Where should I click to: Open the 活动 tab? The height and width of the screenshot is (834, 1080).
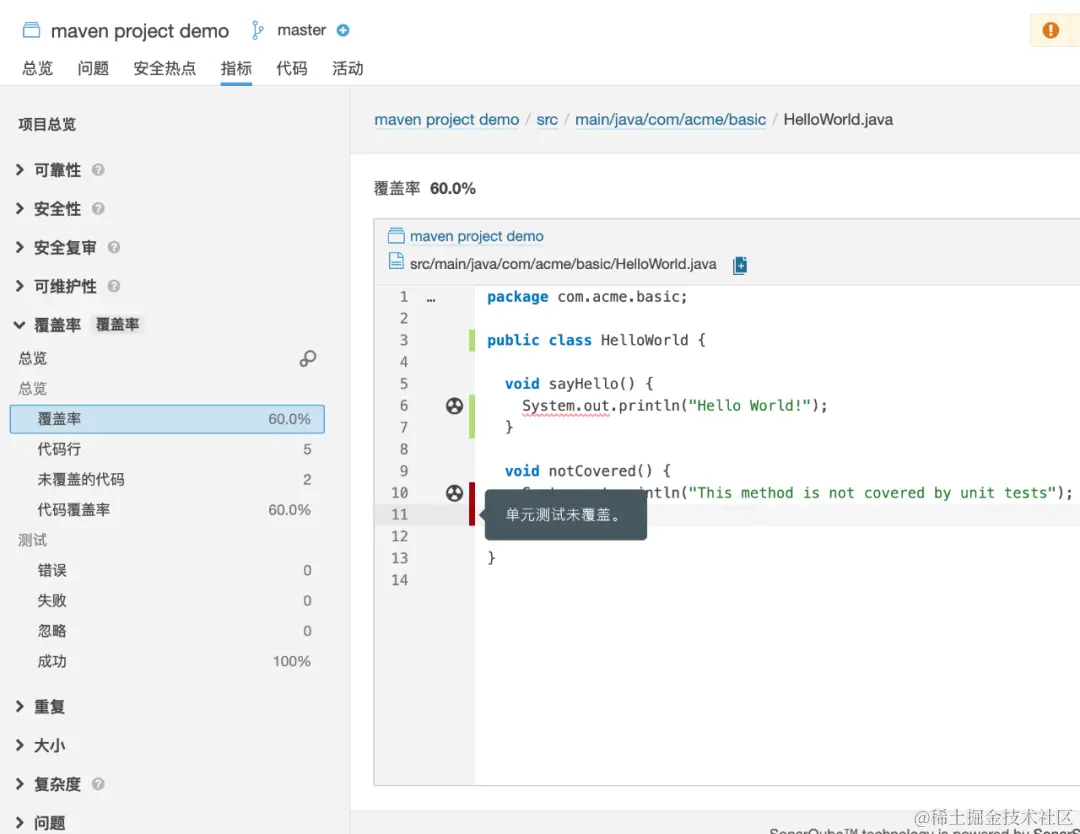click(x=347, y=68)
